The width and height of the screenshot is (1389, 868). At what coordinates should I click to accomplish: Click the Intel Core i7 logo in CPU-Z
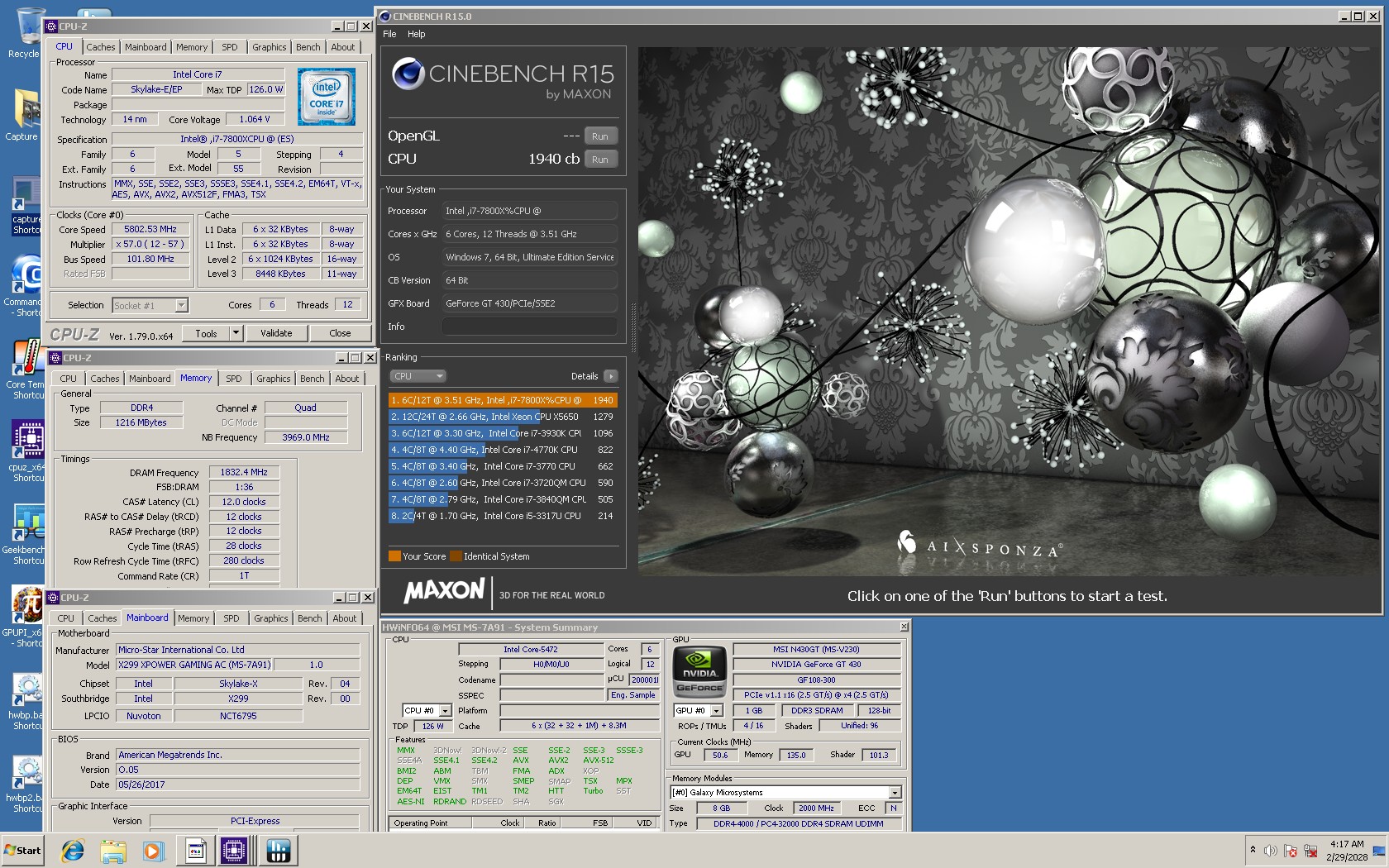point(327,97)
